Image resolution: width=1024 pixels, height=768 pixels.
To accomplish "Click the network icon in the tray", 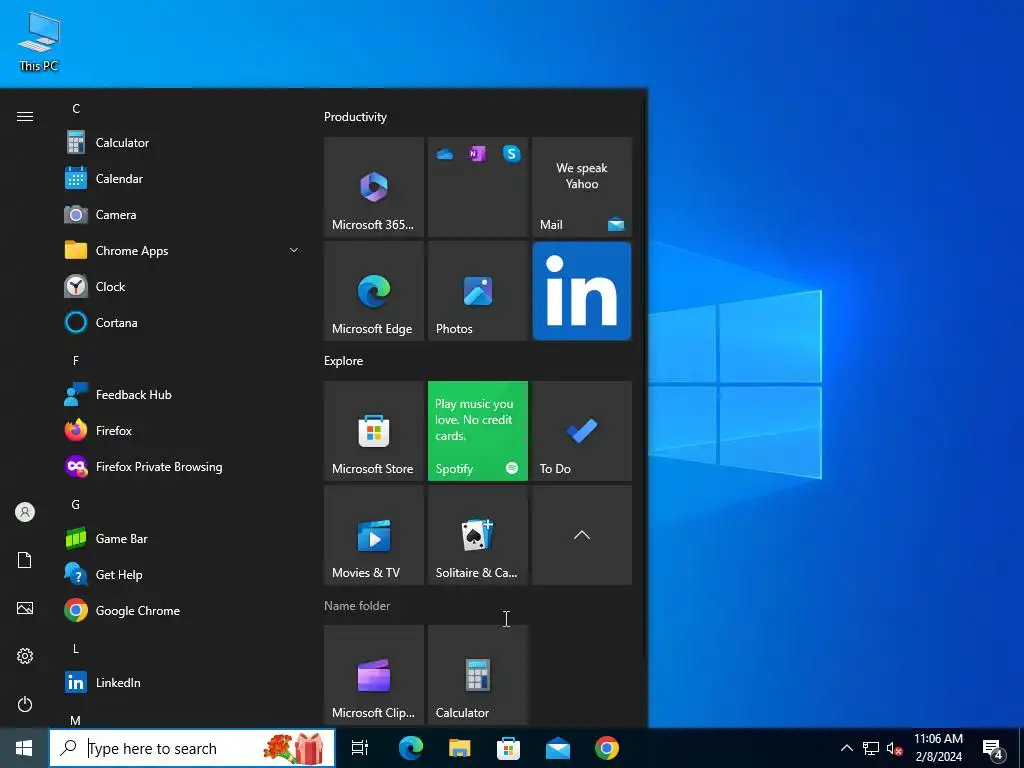I will (x=871, y=748).
